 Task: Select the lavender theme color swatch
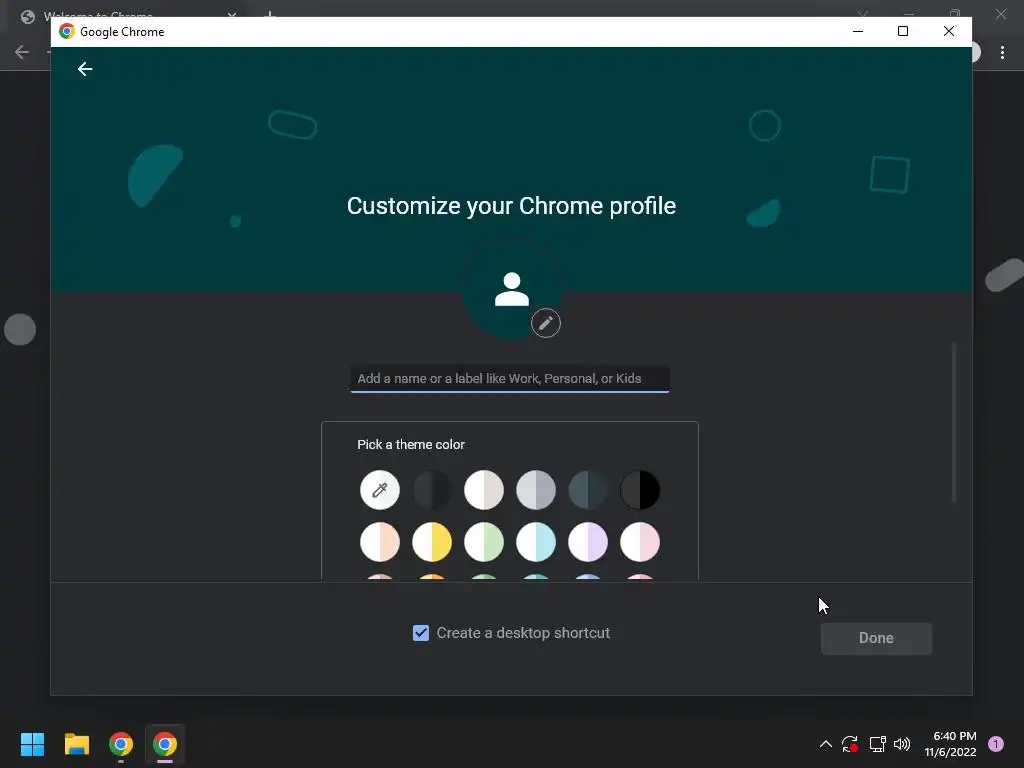(588, 542)
